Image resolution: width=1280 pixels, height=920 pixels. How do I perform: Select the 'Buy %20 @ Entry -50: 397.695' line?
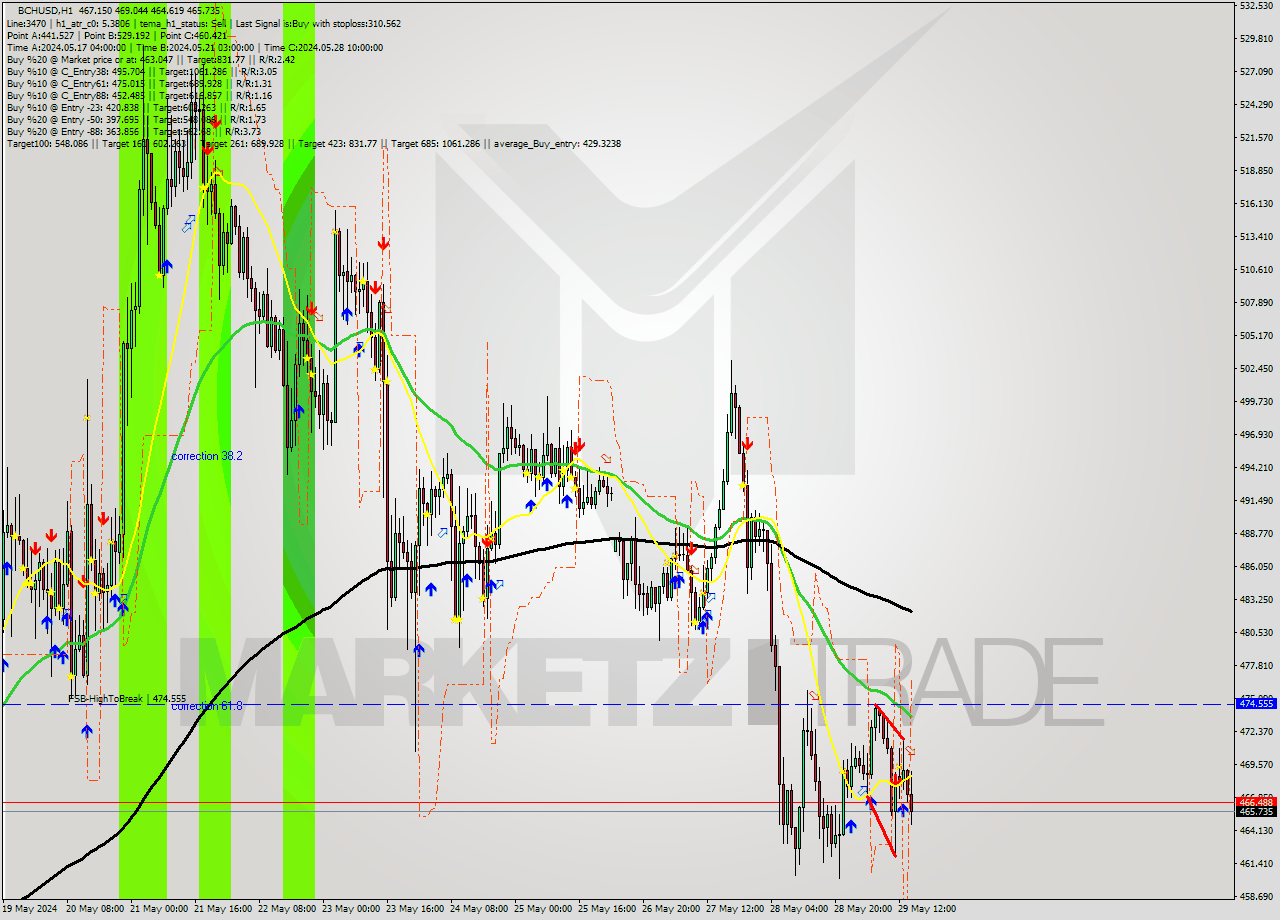coord(136,119)
